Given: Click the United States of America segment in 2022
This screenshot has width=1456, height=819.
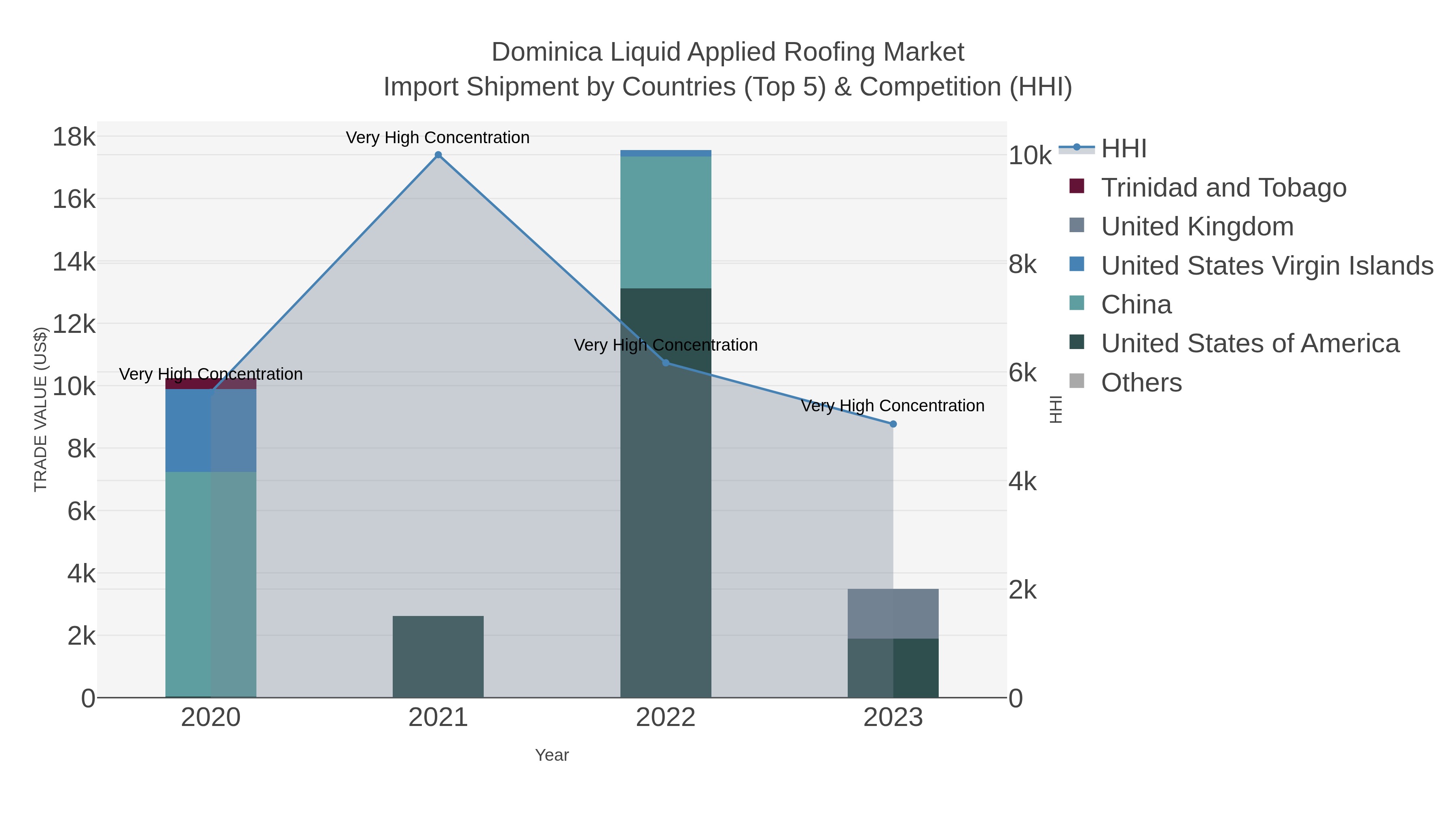Looking at the screenshot, I should coord(665,493).
